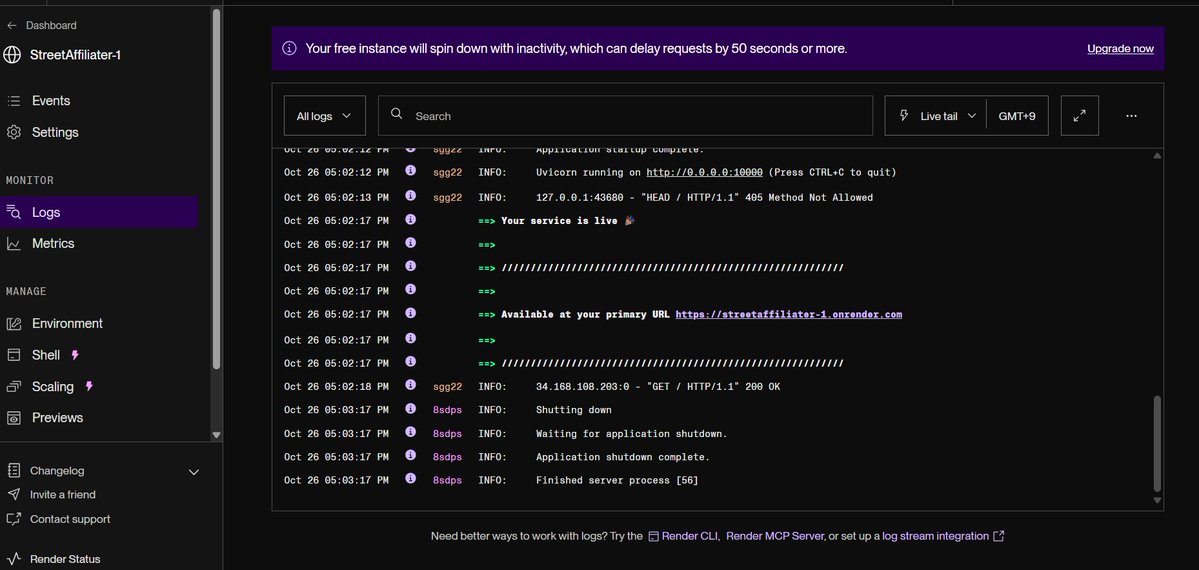Click the StreetAffiliater-1 service name
The height and width of the screenshot is (570, 1199).
coord(75,55)
